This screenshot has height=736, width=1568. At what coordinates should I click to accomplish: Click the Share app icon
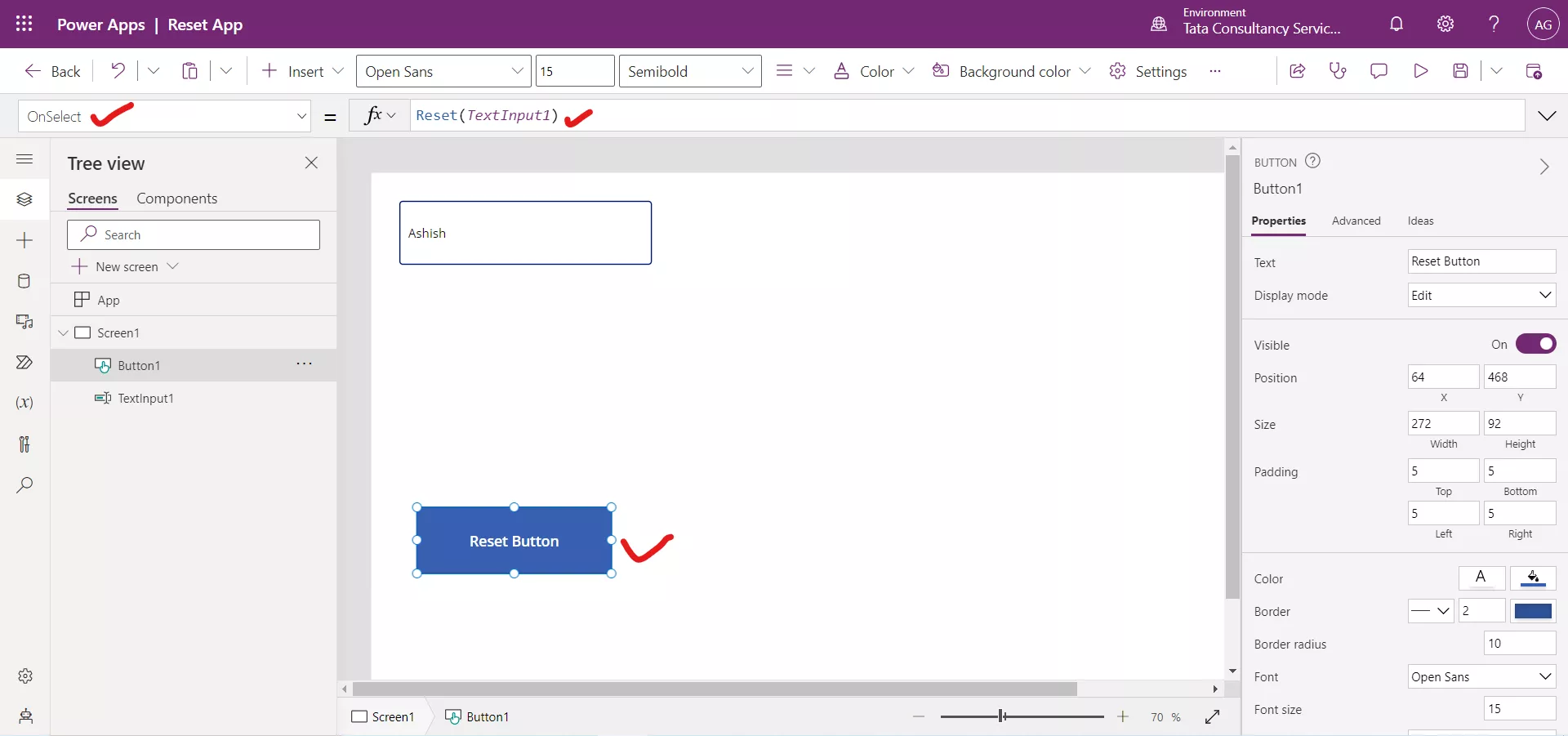point(1297,71)
